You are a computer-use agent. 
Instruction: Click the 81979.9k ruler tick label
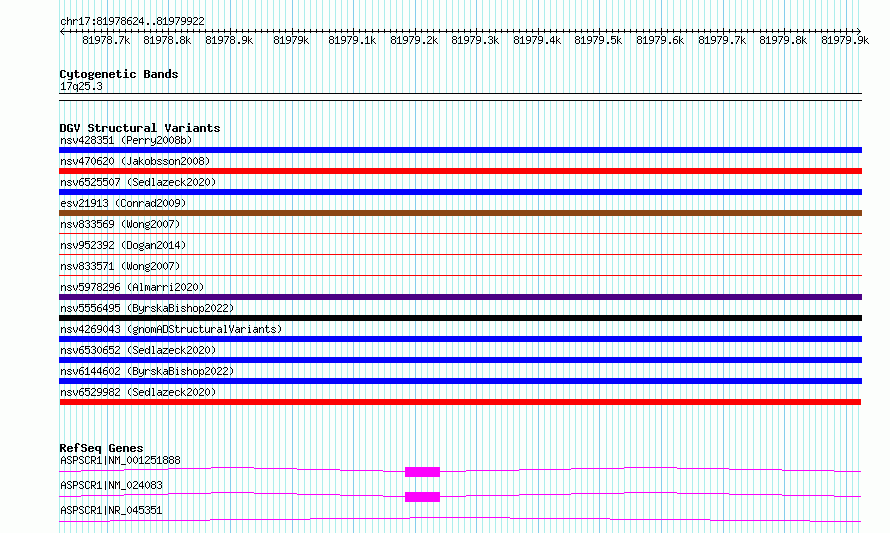(845, 40)
